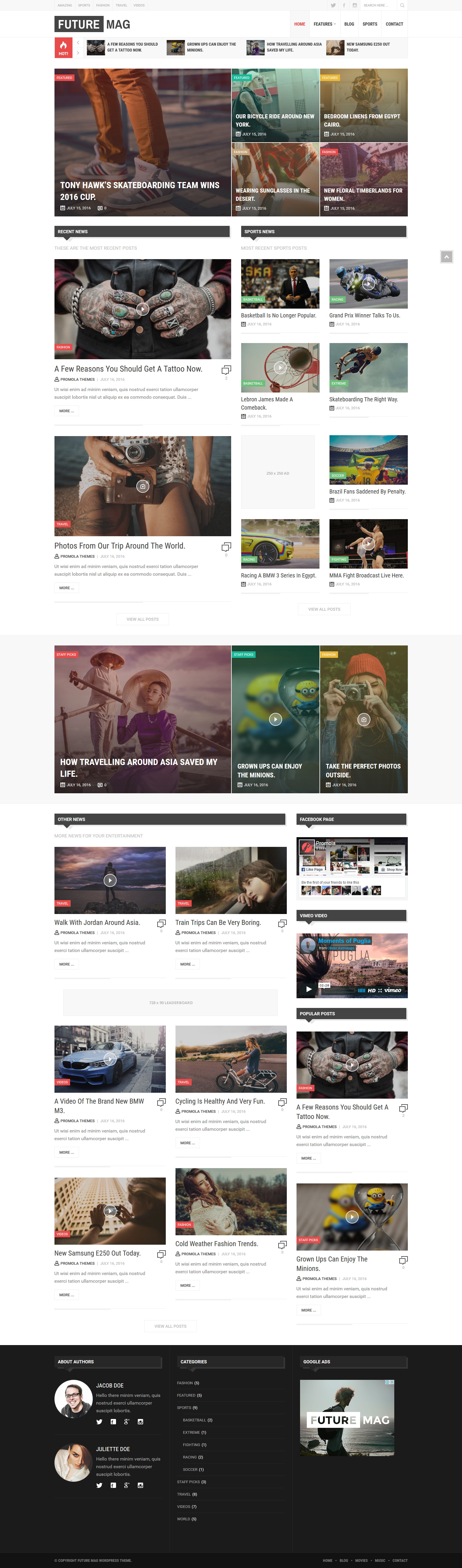462x1568 pixels.
Task: Click the red HOT! flame icon
Action: point(63,47)
